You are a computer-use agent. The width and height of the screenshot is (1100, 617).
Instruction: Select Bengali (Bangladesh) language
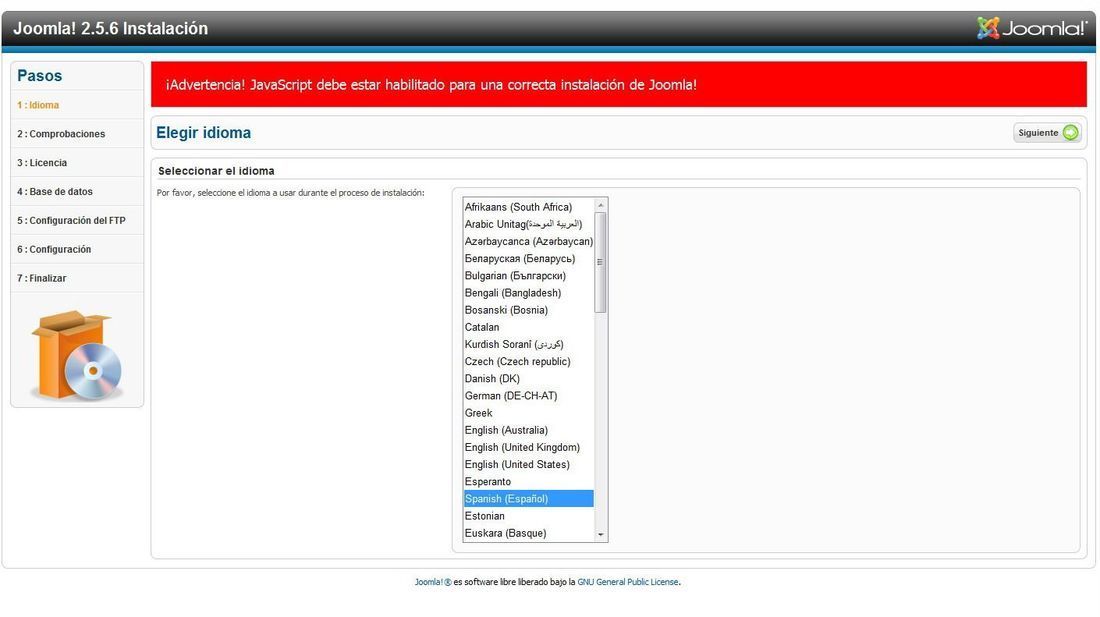pos(529,293)
